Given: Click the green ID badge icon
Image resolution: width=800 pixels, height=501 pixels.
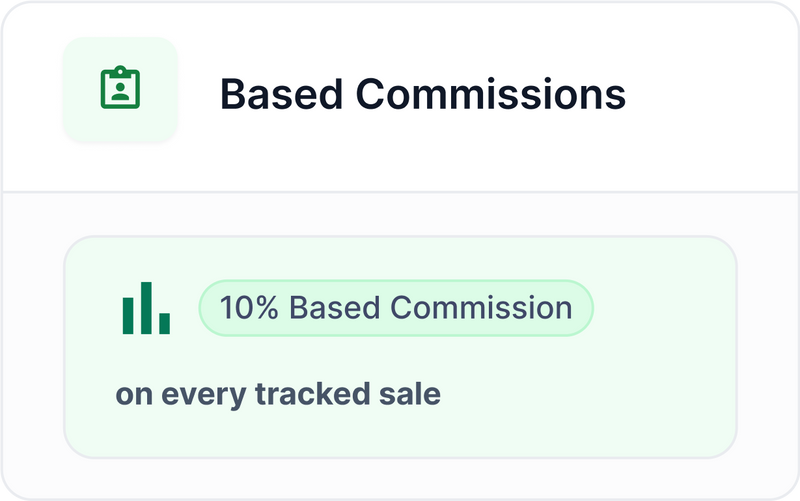Looking at the screenshot, I should (120, 89).
